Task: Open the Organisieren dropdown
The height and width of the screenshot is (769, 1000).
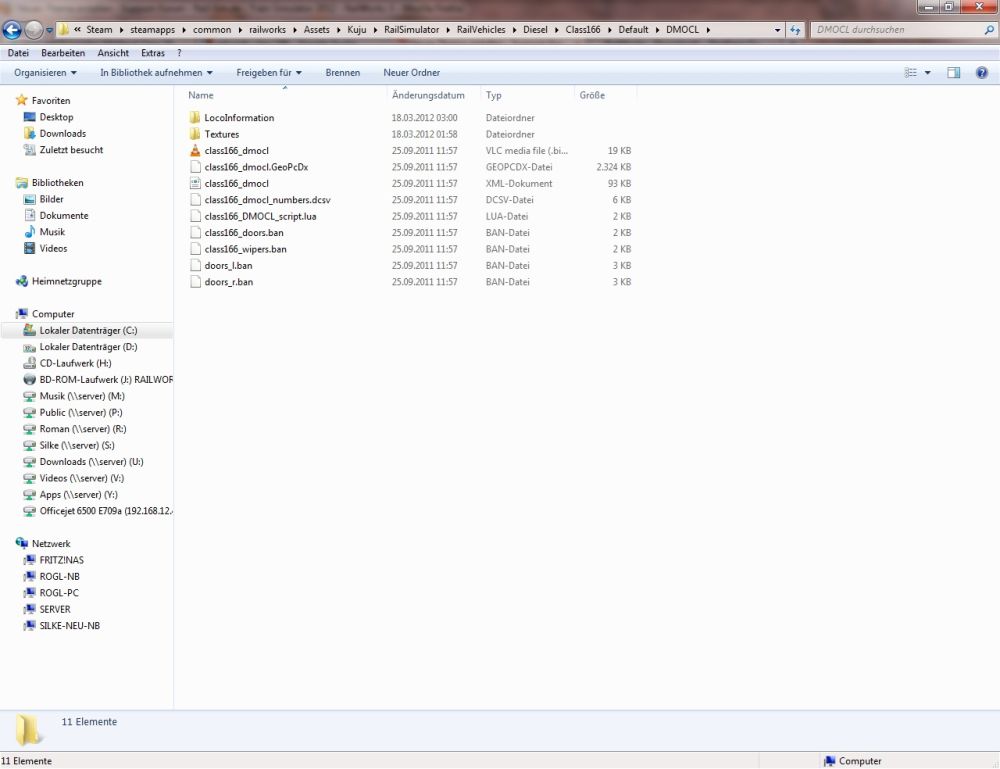Action: point(45,73)
